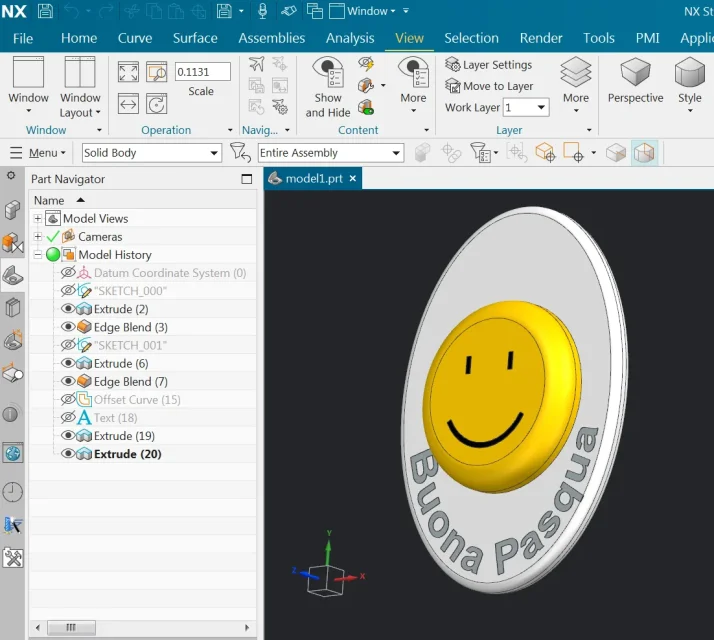Switch to the Render tab

coord(541,38)
